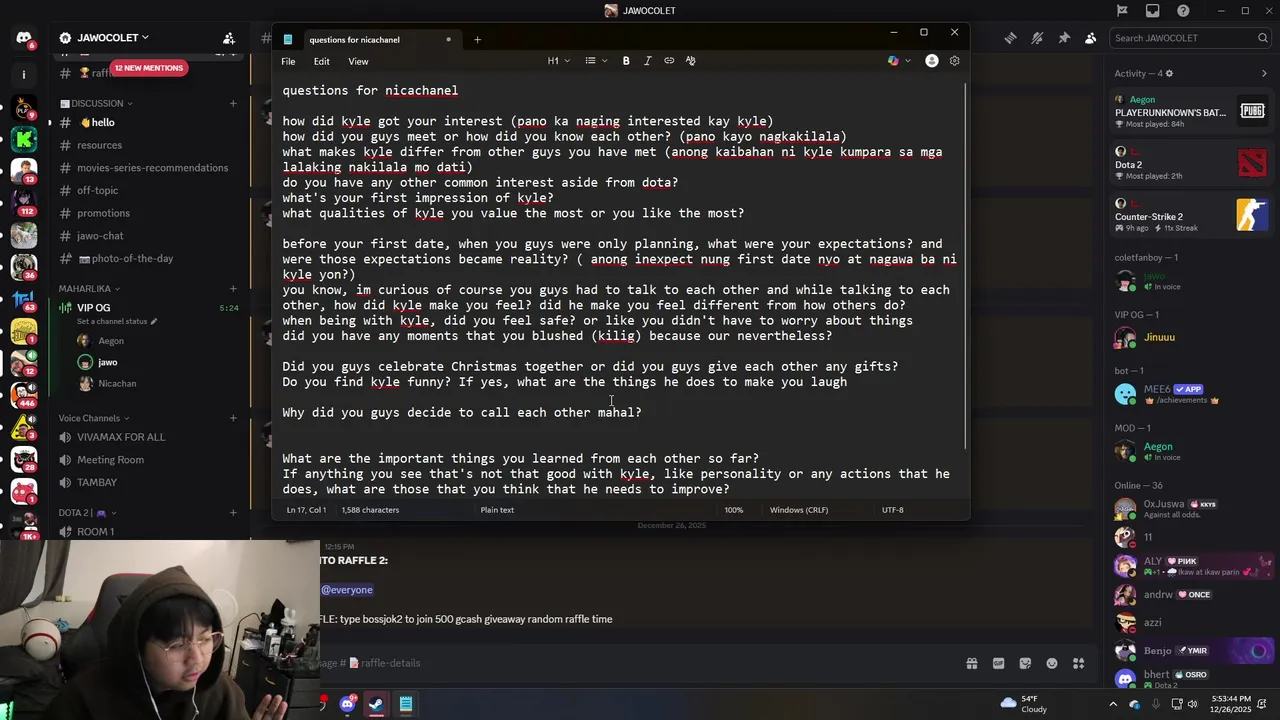Open the GIF picker icon
This screenshot has height=720, width=1280.
(x=998, y=663)
